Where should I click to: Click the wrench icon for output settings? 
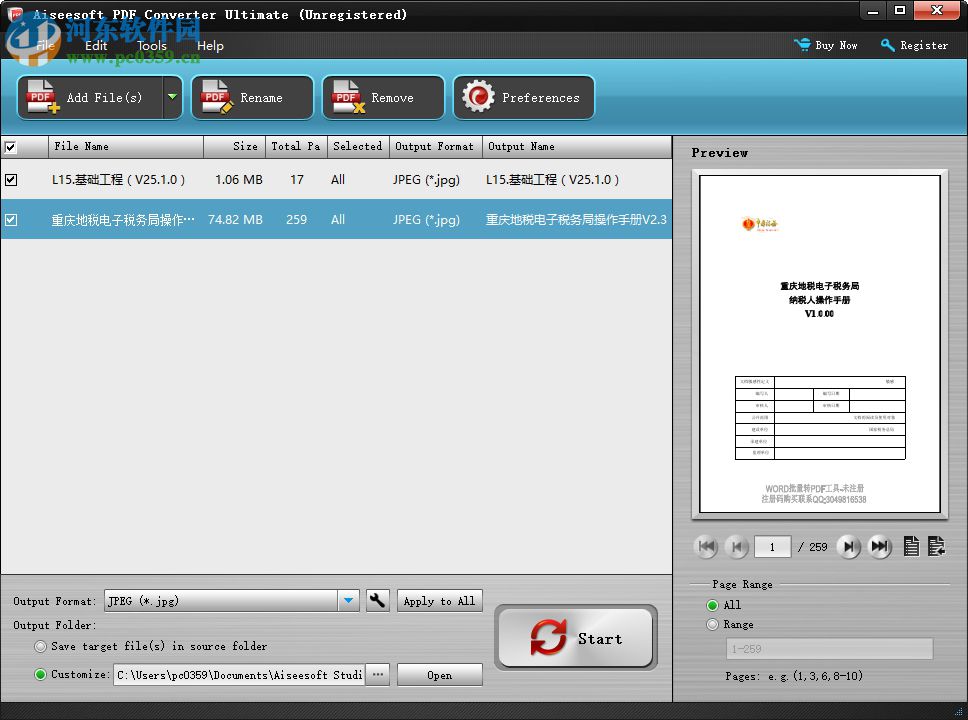pyautogui.click(x=378, y=600)
